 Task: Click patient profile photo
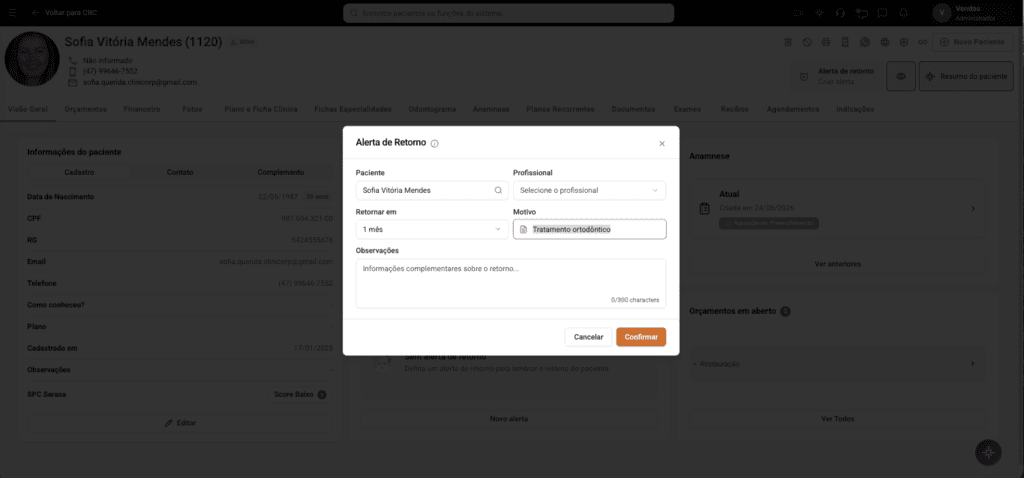32,59
